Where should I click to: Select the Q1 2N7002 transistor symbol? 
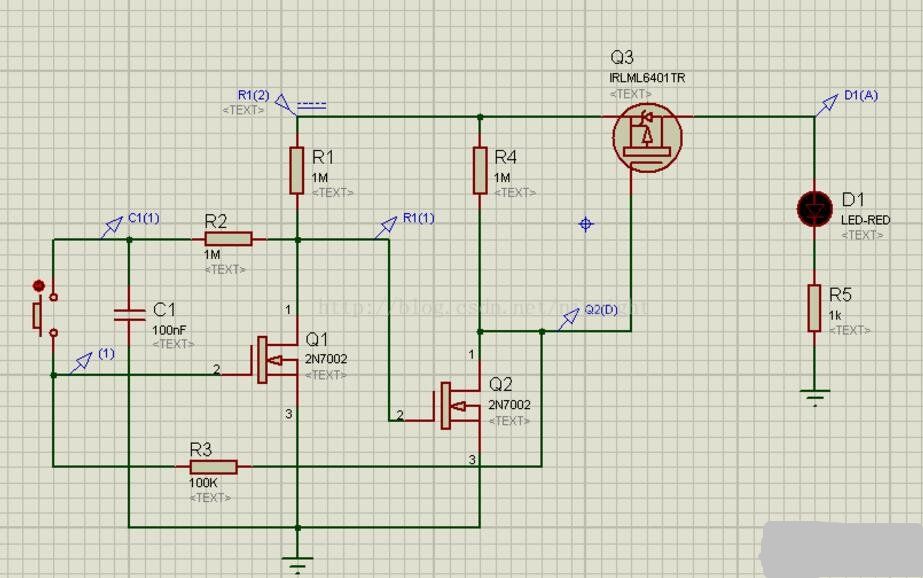coord(277,360)
